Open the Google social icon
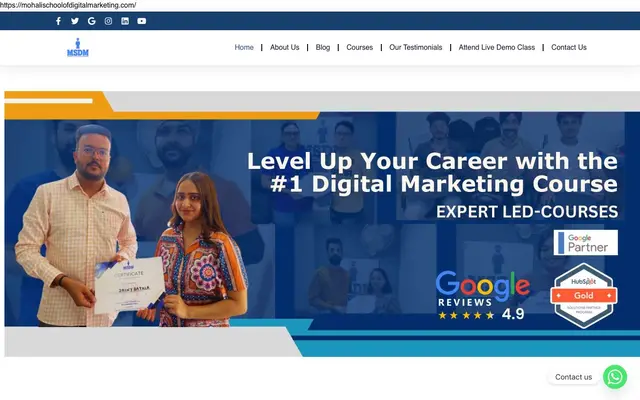640x400 pixels. click(x=91, y=21)
